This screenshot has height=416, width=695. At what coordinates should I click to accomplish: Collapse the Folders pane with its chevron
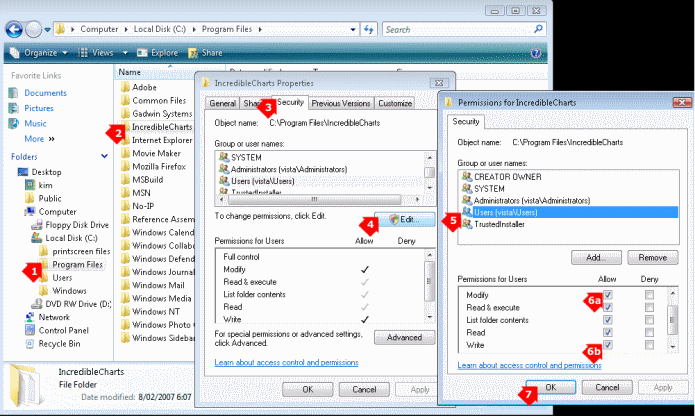[105, 156]
